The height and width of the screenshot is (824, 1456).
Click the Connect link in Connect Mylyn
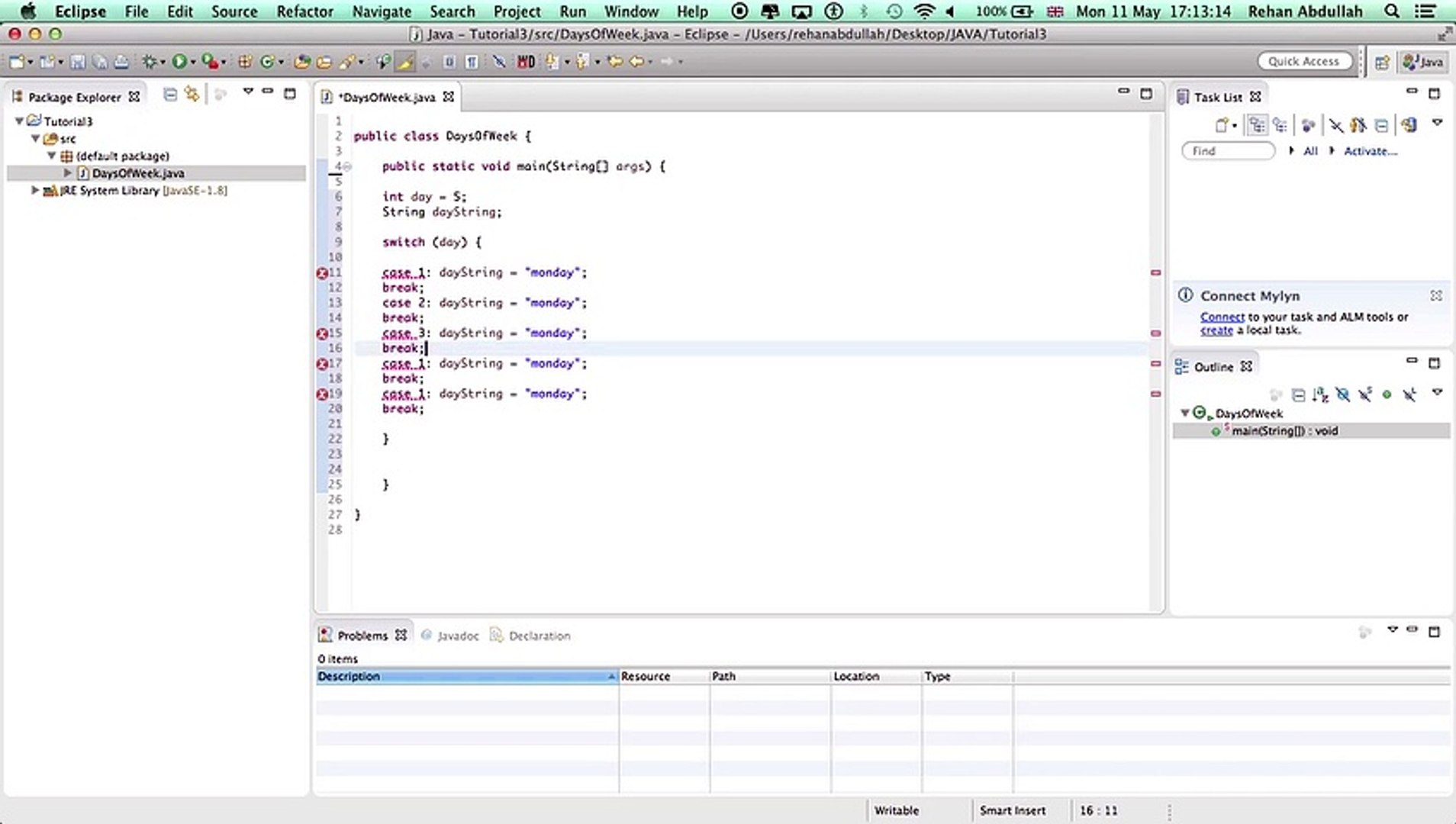1222,317
